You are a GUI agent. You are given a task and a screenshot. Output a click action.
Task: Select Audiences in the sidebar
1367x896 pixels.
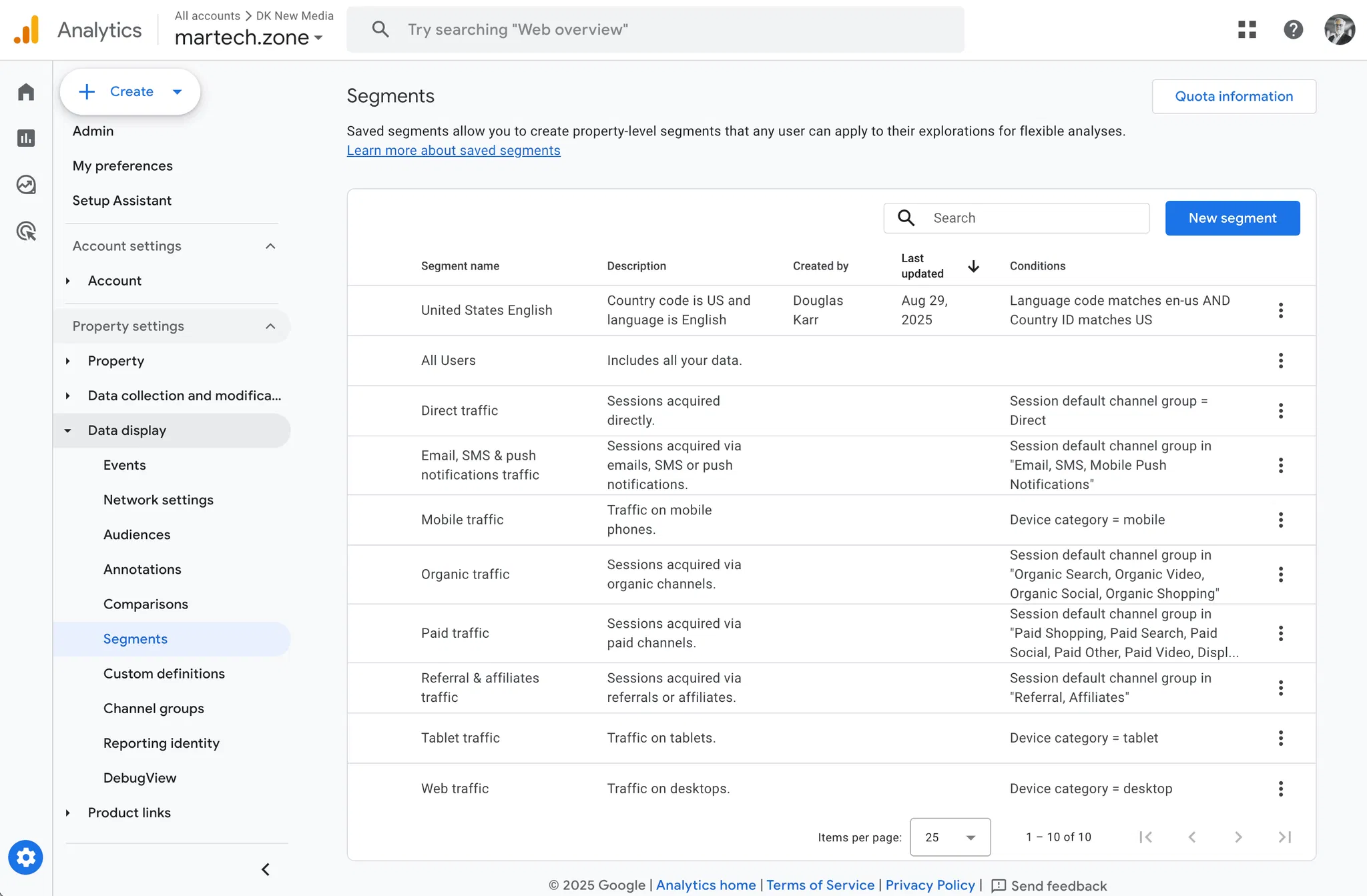click(137, 534)
